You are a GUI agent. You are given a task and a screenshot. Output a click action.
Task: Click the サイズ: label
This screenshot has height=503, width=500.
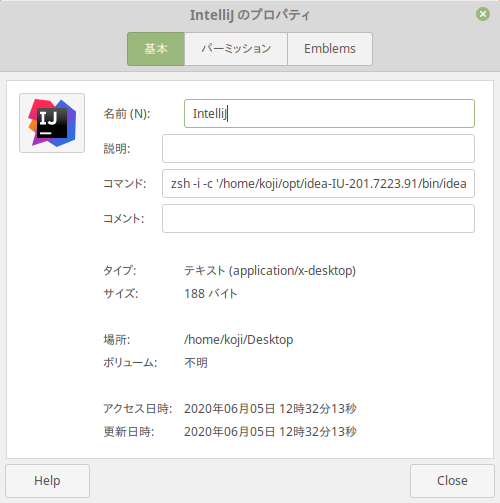point(121,294)
